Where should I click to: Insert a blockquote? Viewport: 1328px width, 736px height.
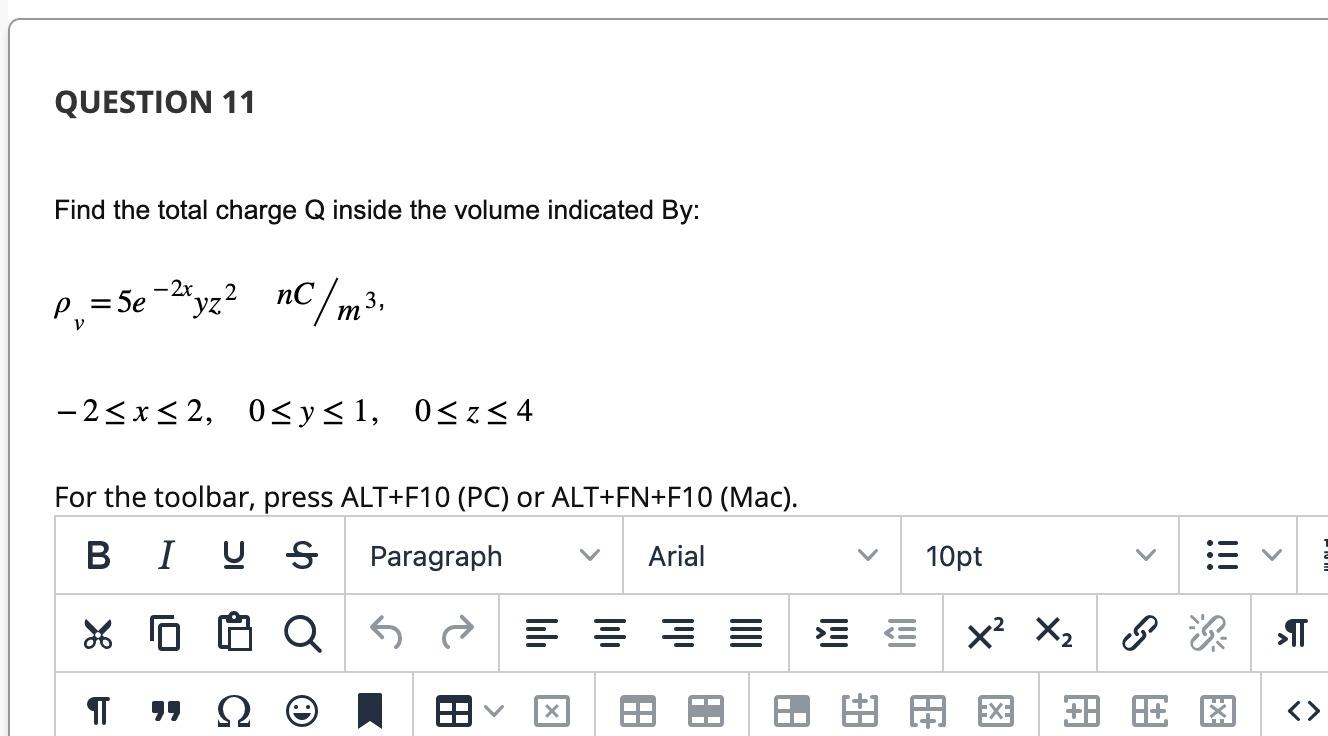point(165,711)
